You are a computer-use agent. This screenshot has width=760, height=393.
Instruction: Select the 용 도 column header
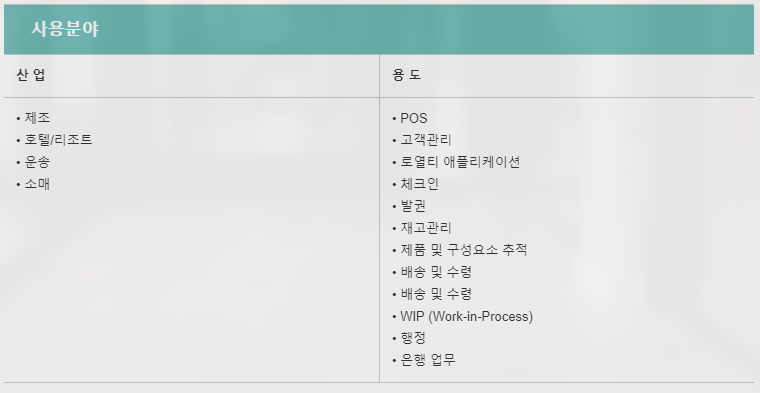click(407, 75)
